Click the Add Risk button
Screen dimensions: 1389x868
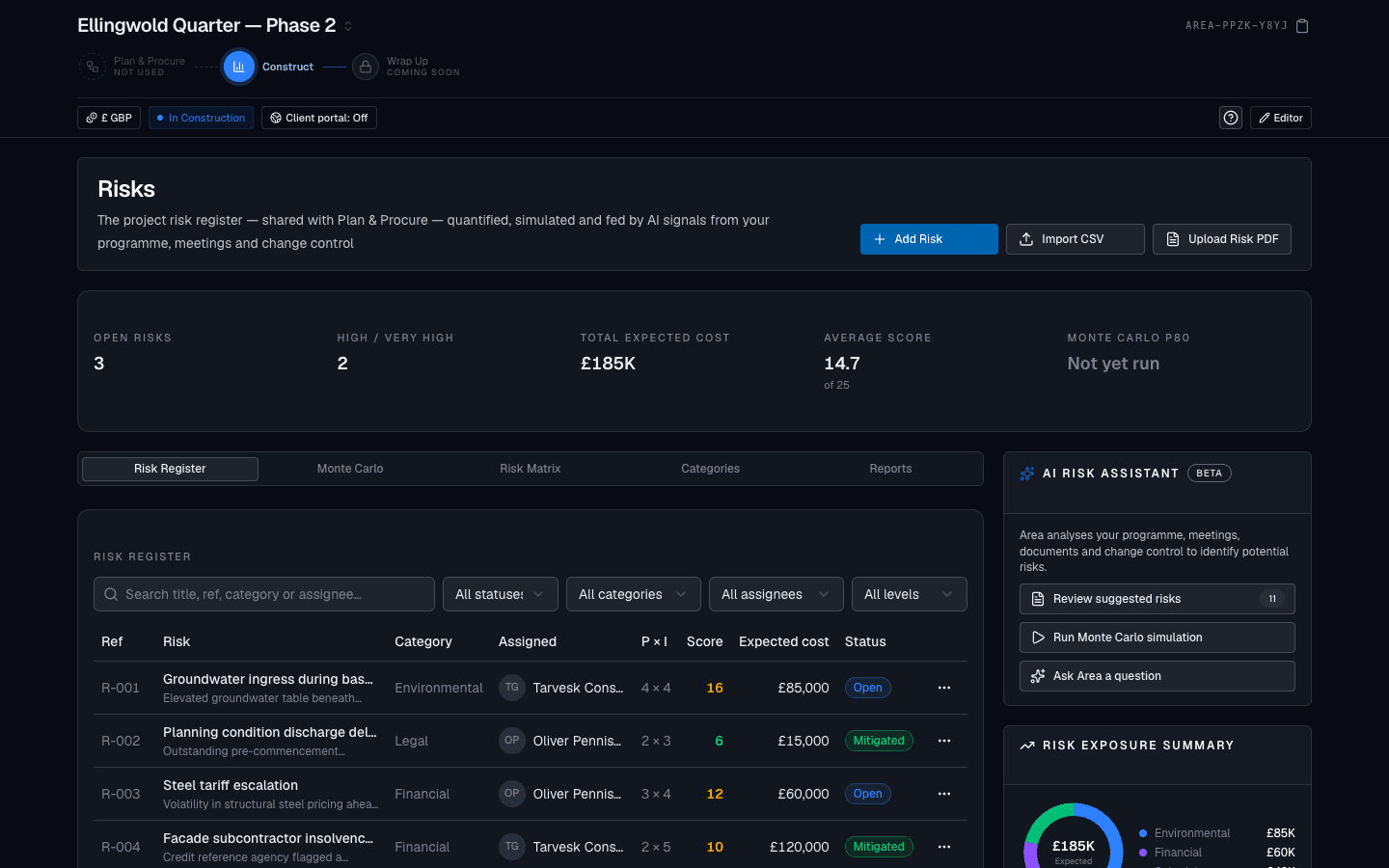pos(929,239)
